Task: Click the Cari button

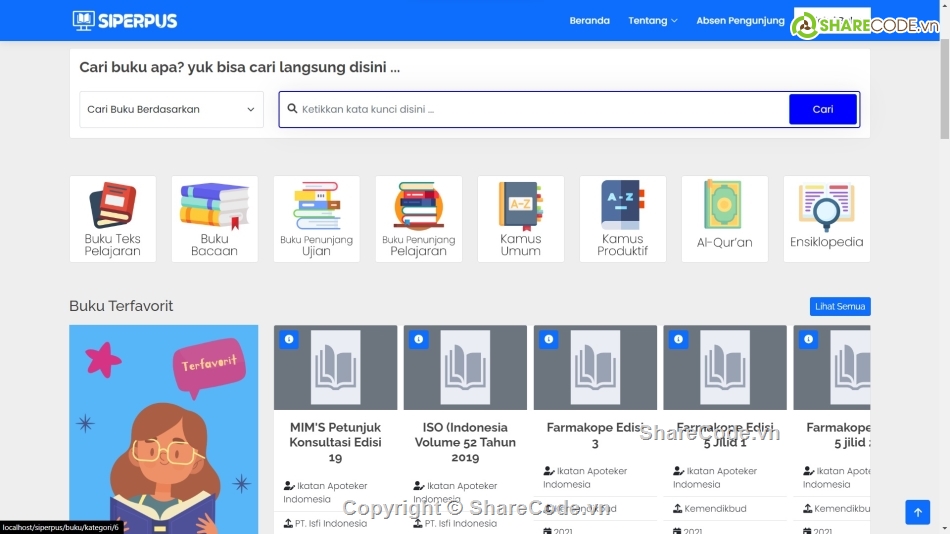Action: (x=823, y=109)
